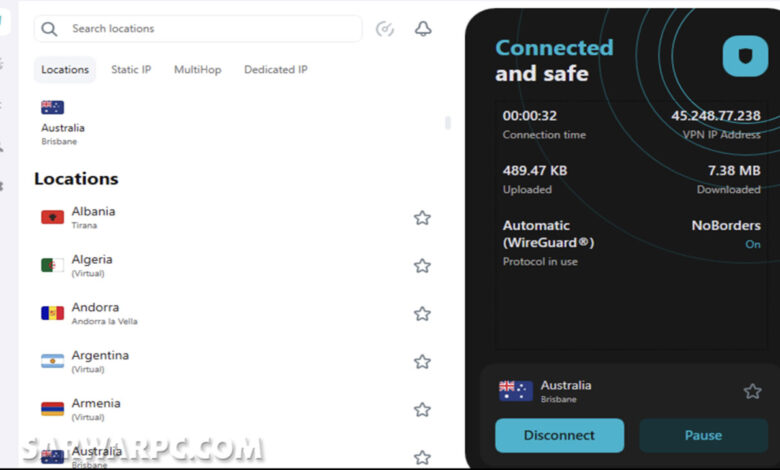Focus the Search locations field
780x470 pixels.
click(198, 29)
